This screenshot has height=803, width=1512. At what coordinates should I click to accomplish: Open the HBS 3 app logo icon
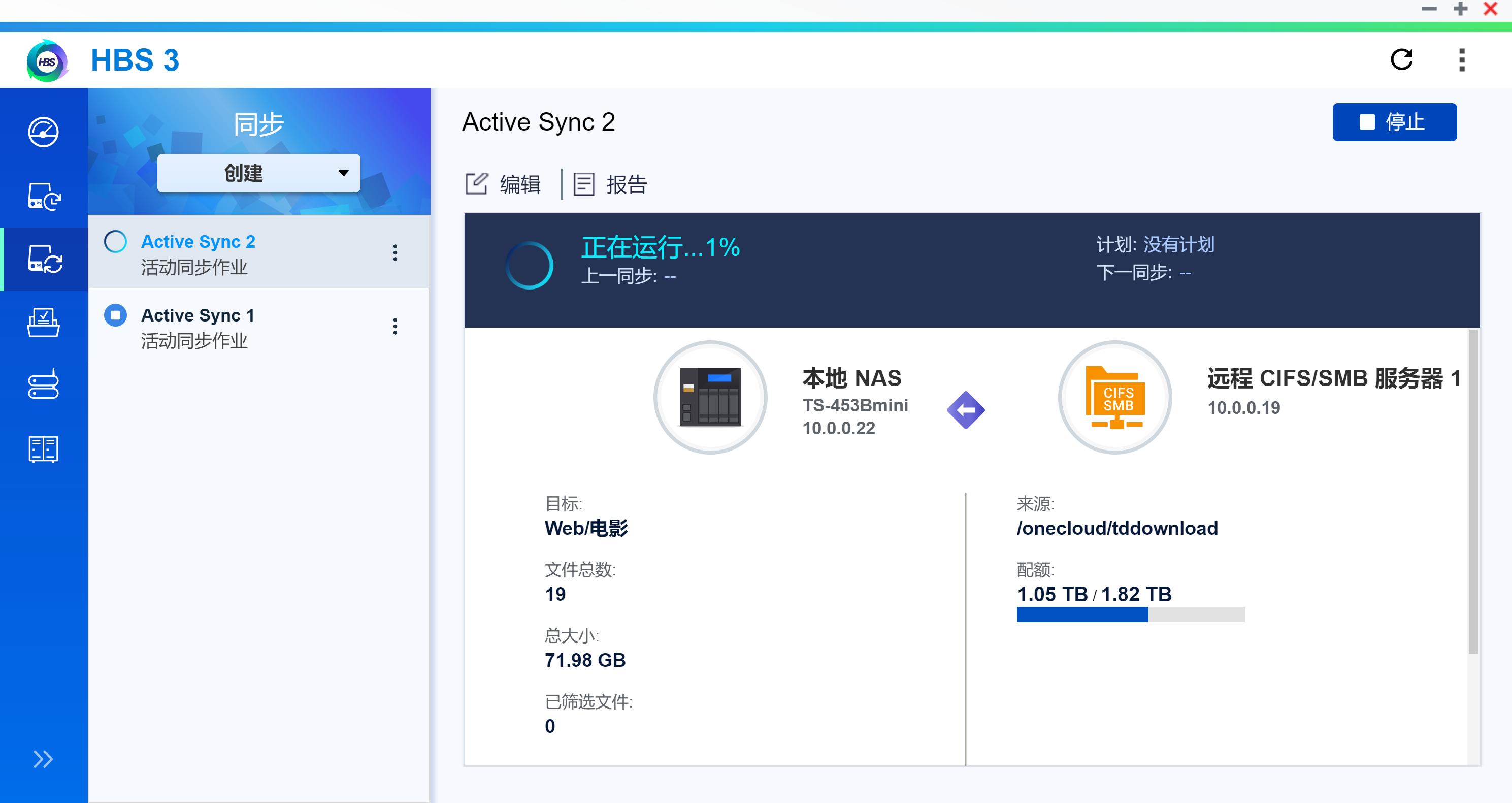pyautogui.click(x=46, y=59)
